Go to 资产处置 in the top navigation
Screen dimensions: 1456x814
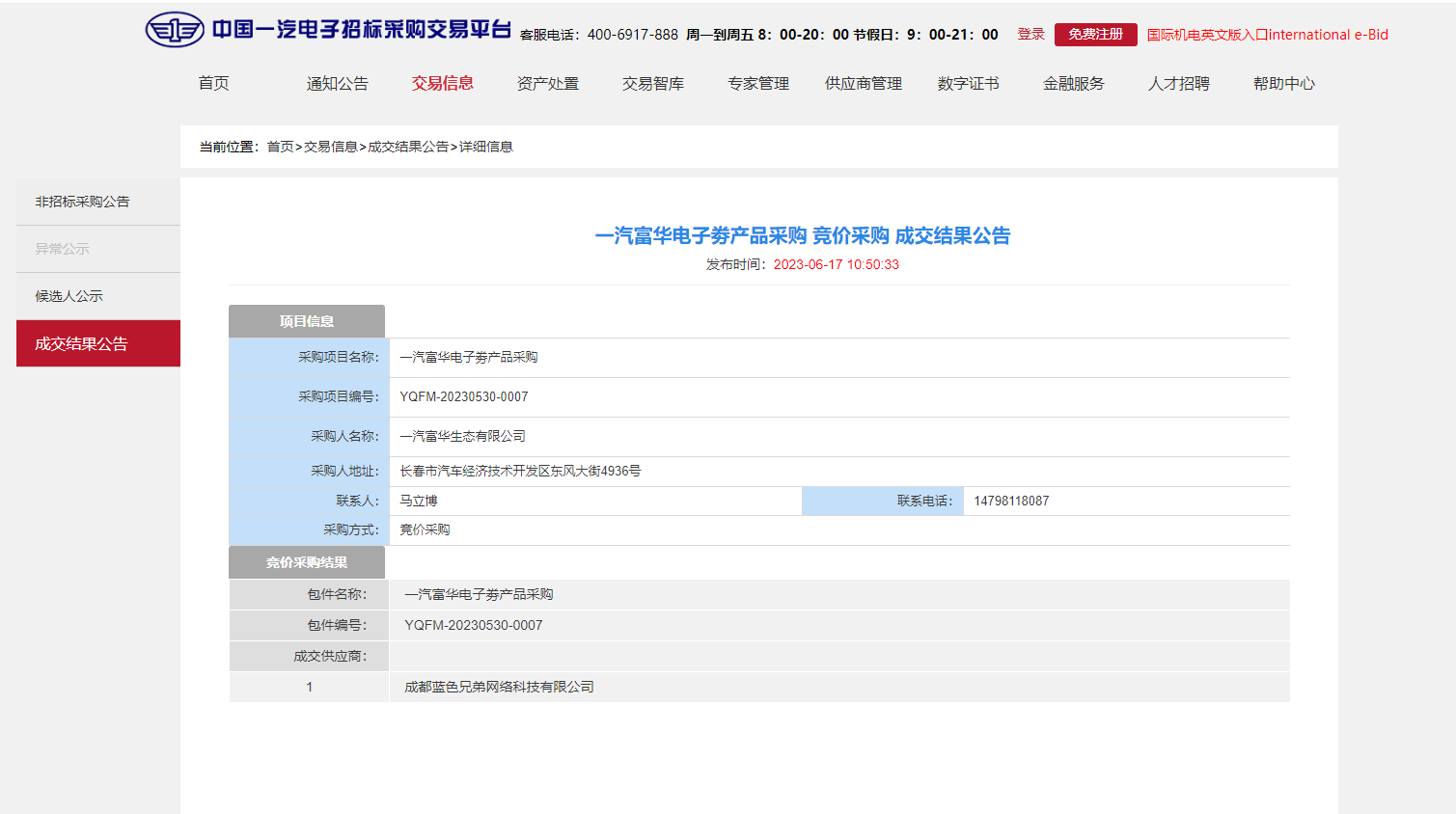547,83
